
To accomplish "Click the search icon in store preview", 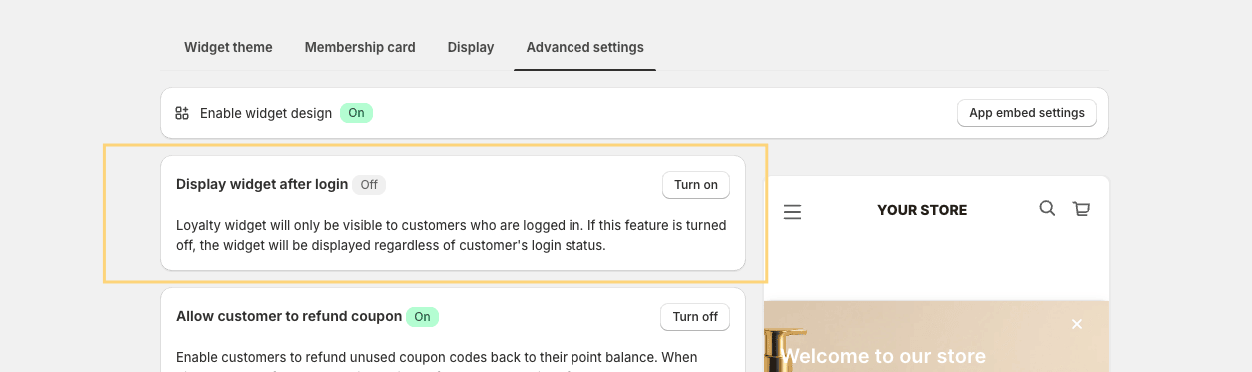I will [x=1047, y=208].
